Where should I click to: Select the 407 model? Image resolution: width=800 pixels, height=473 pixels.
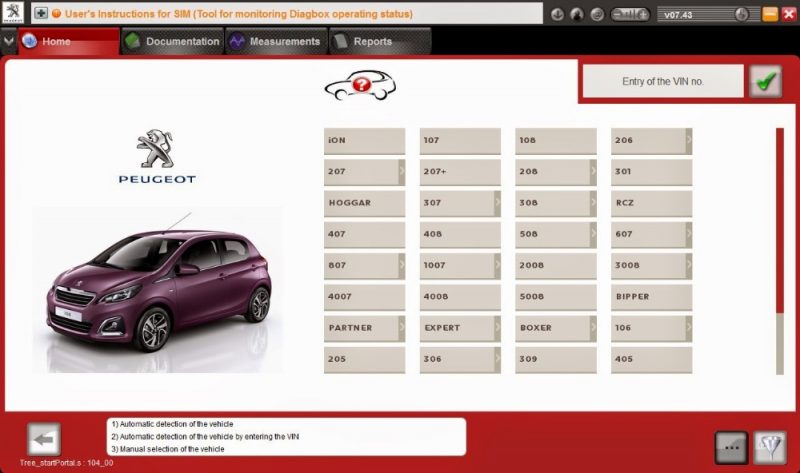point(364,234)
